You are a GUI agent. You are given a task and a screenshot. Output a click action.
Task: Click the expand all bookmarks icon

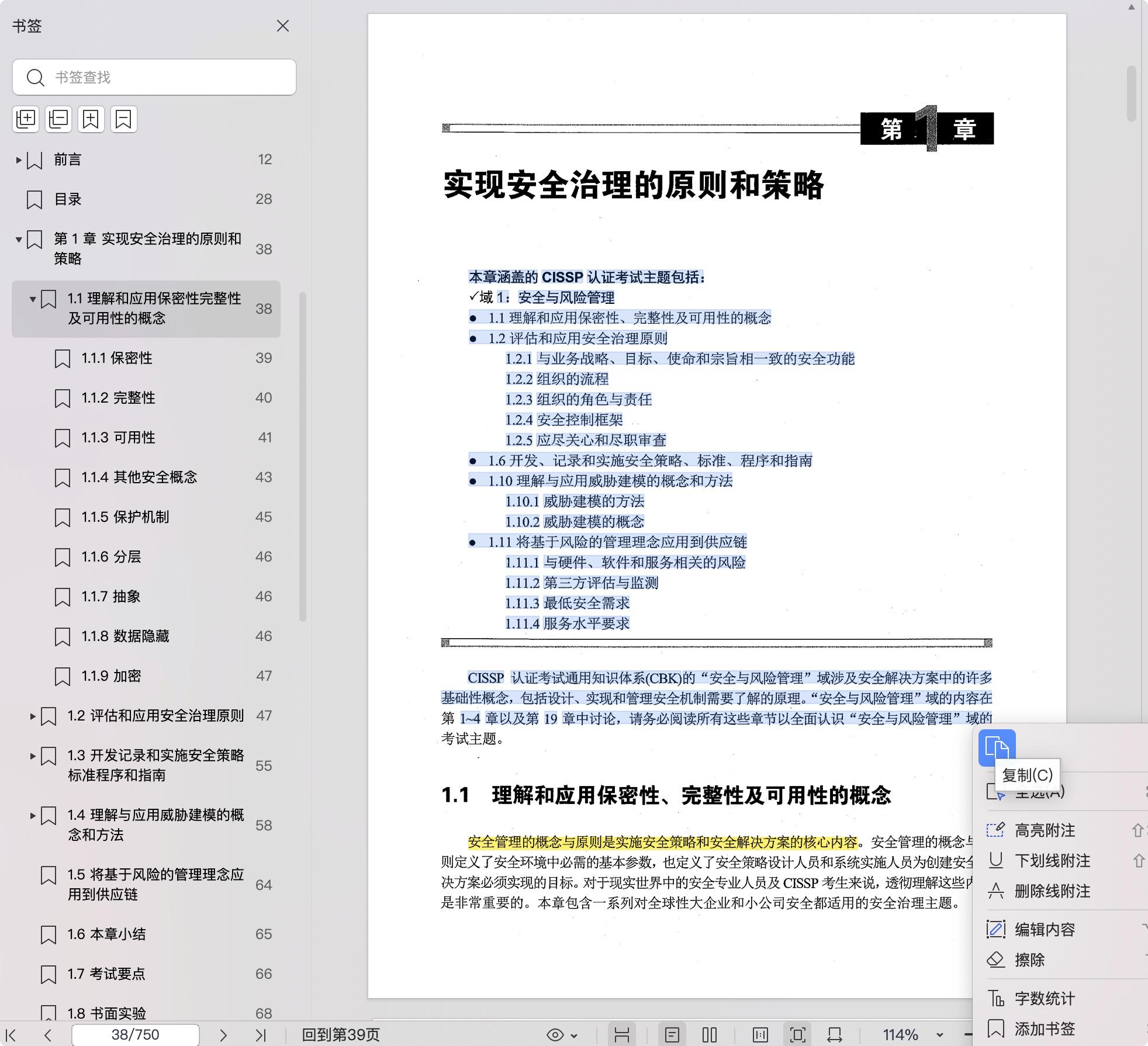26,119
